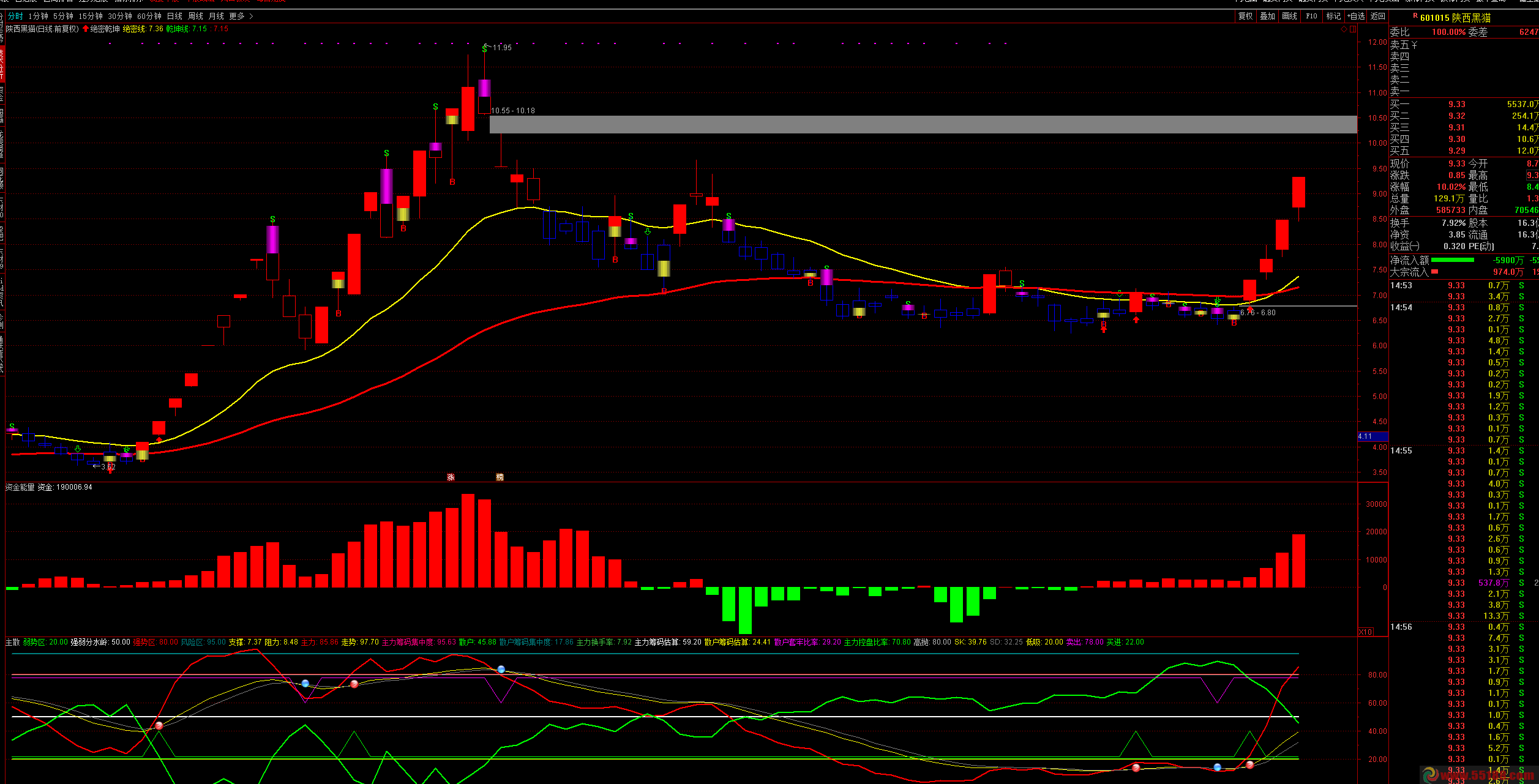The height and width of the screenshot is (784, 1539).
Task: Click the 涨 marker icon below the chart
Action: (x=451, y=477)
